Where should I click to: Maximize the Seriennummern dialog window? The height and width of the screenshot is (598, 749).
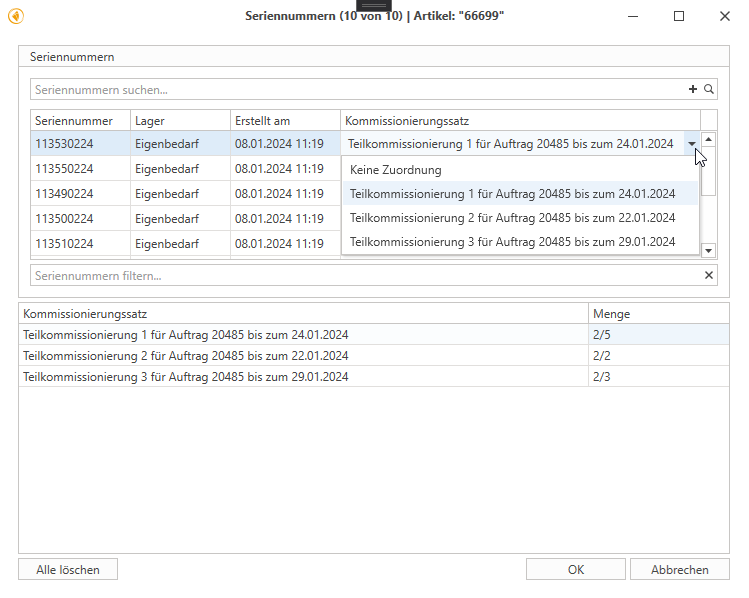tap(679, 16)
